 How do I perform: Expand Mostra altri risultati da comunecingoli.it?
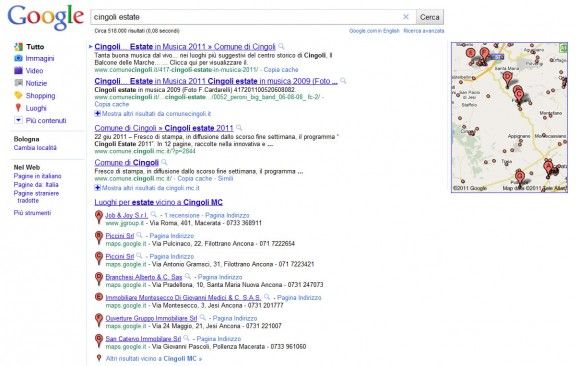pyautogui.click(x=152, y=114)
